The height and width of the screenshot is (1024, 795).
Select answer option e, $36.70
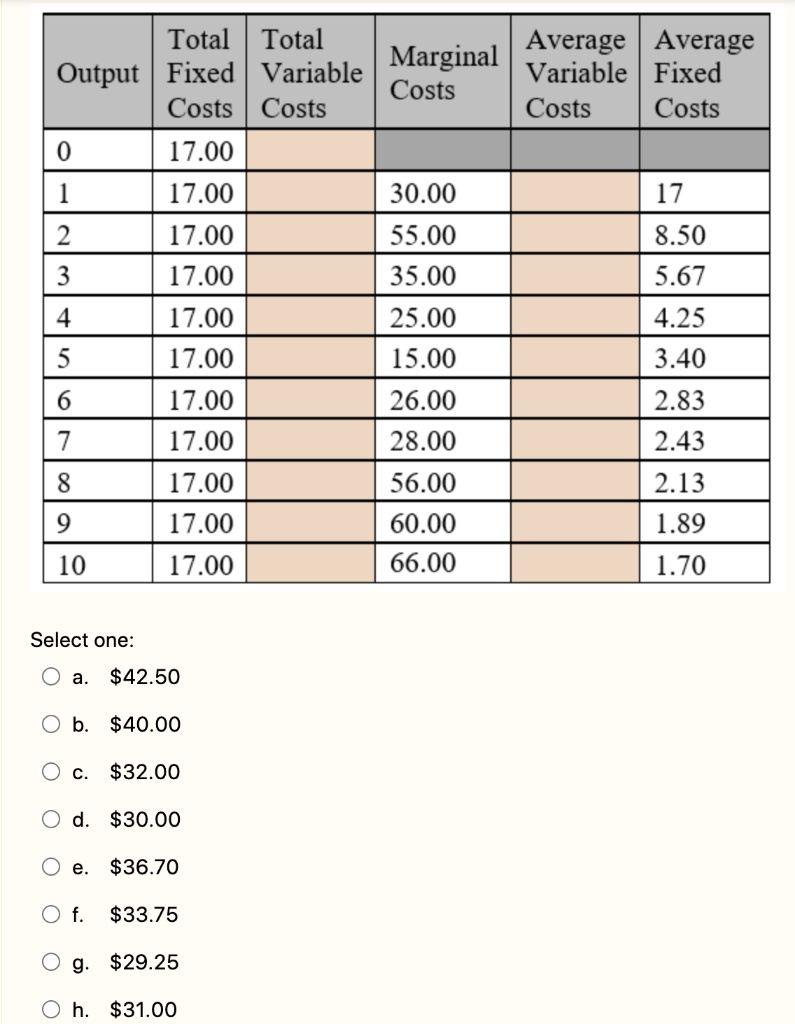click(x=50, y=867)
